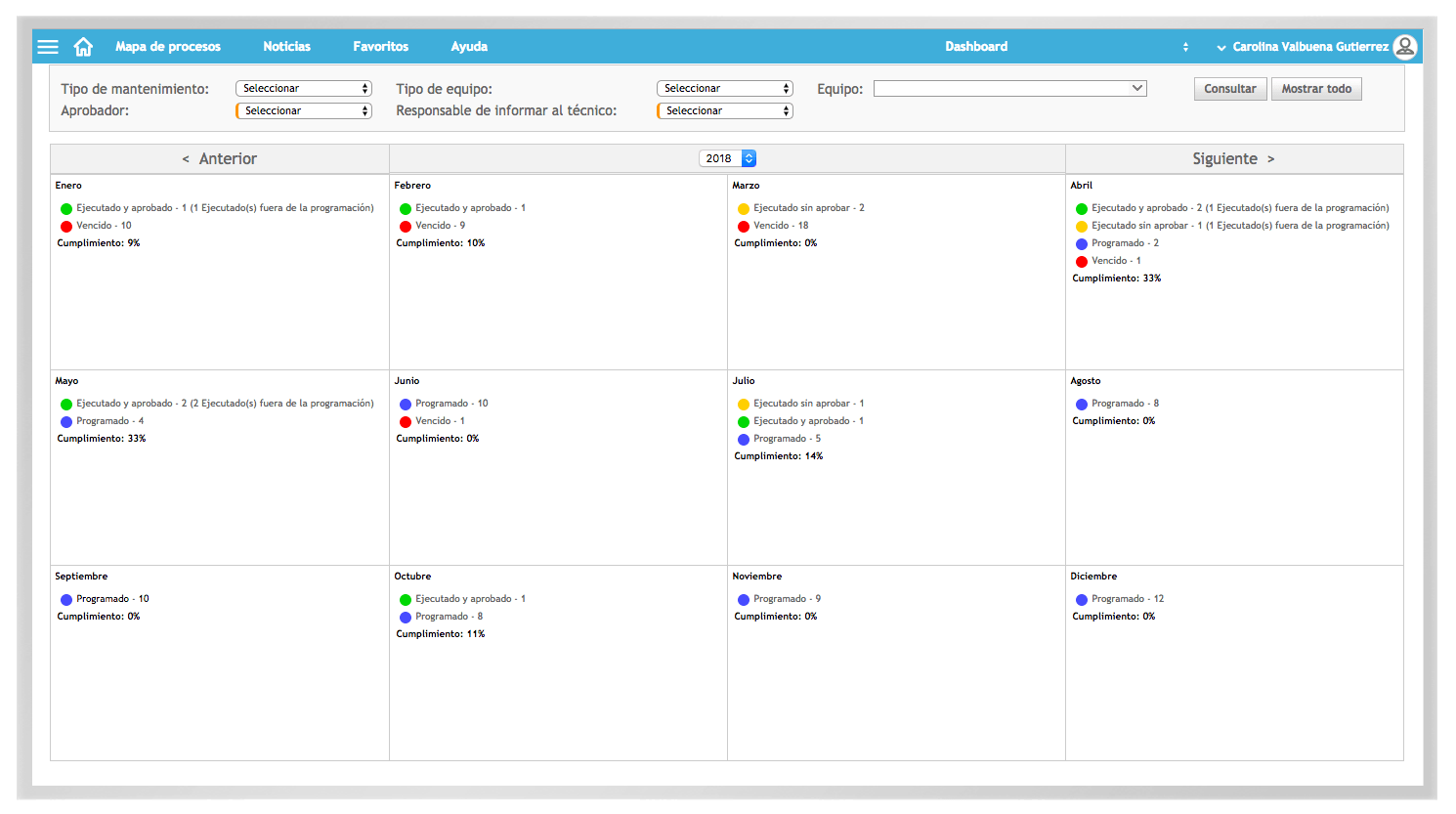This screenshot has height=814, width=1456.
Task: Click 'Cumplimiento: 11%' in Octubre
Action: pyautogui.click(x=441, y=634)
